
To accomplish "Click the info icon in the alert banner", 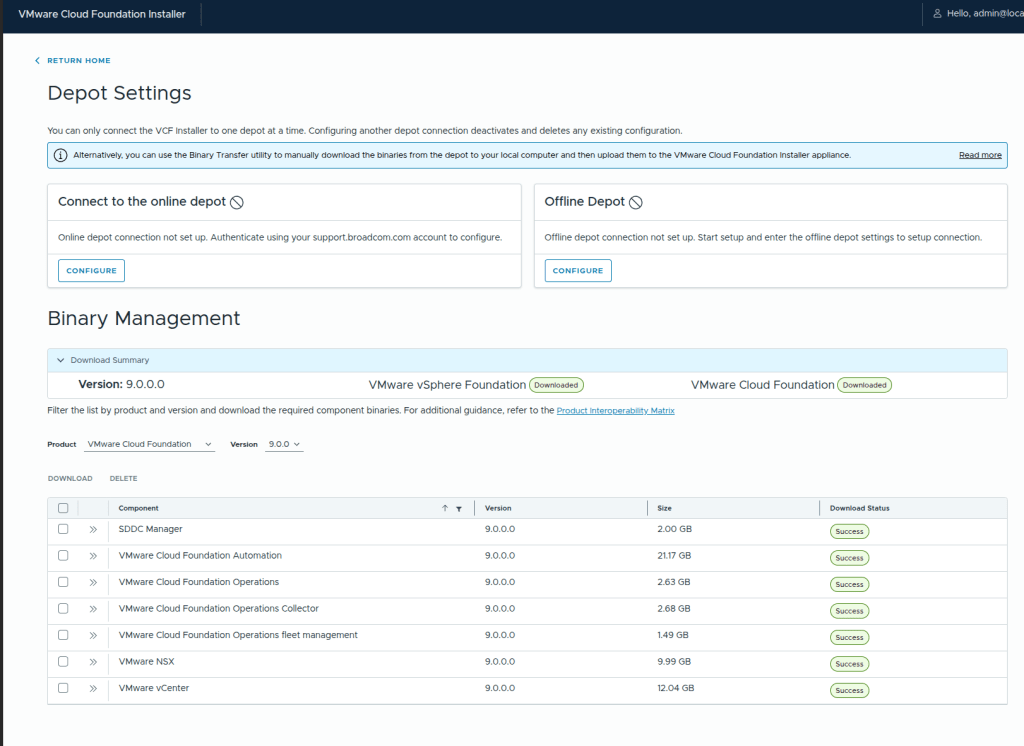I will [x=60, y=155].
